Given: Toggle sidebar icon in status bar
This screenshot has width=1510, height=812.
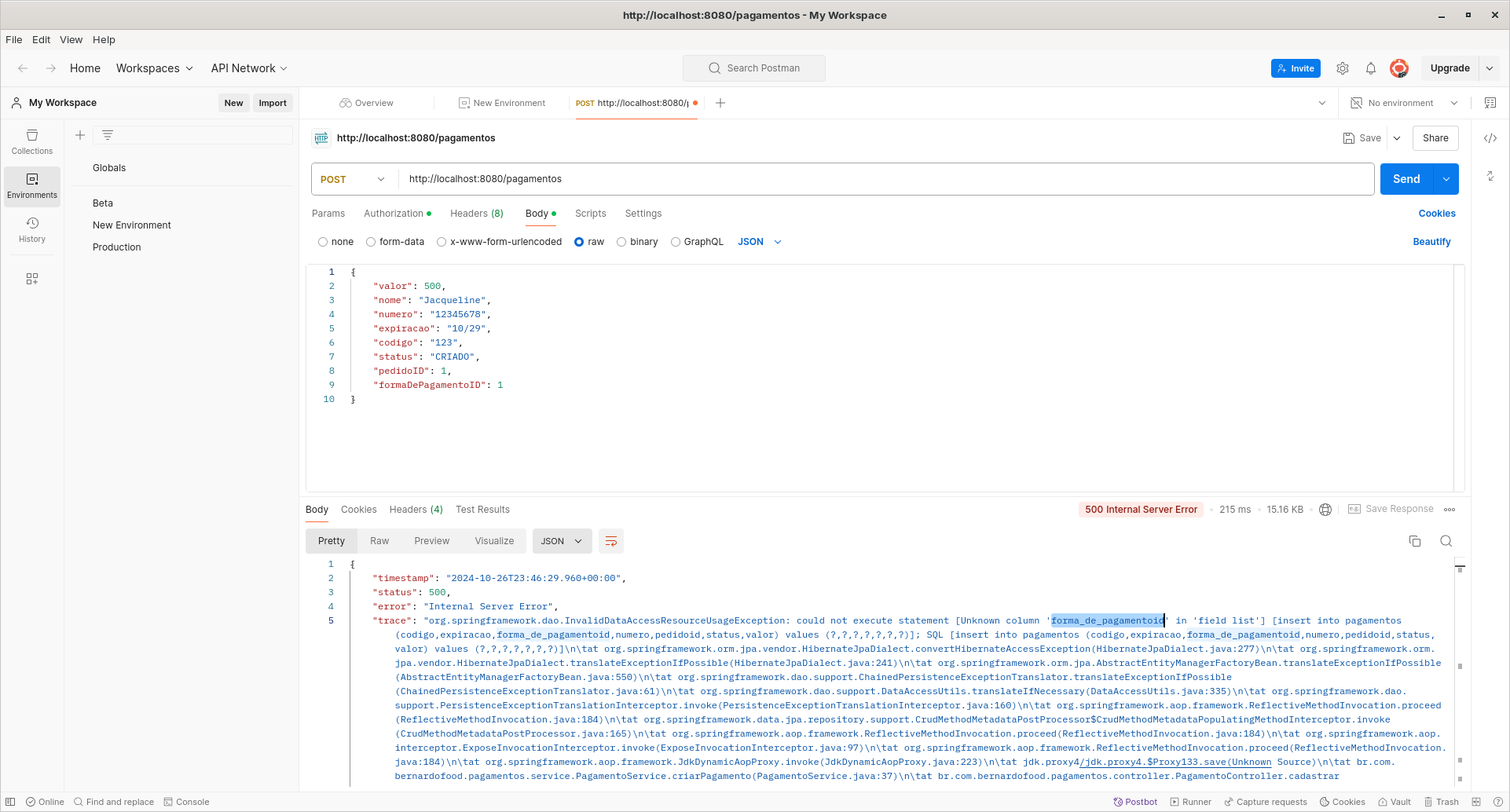Looking at the screenshot, I should coord(10,802).
